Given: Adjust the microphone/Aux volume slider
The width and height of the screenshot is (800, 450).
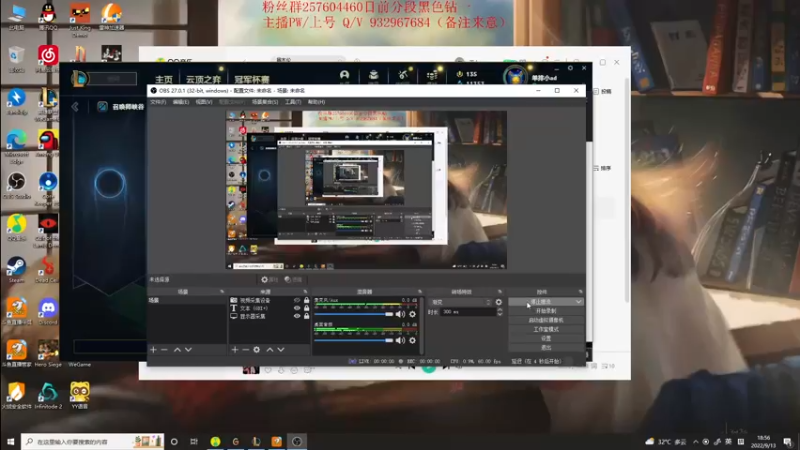Looking at the screenshot, I should (354, 314).
